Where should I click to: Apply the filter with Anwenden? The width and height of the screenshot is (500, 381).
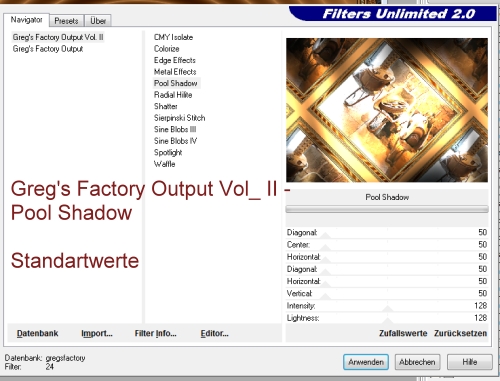point(366,362)
